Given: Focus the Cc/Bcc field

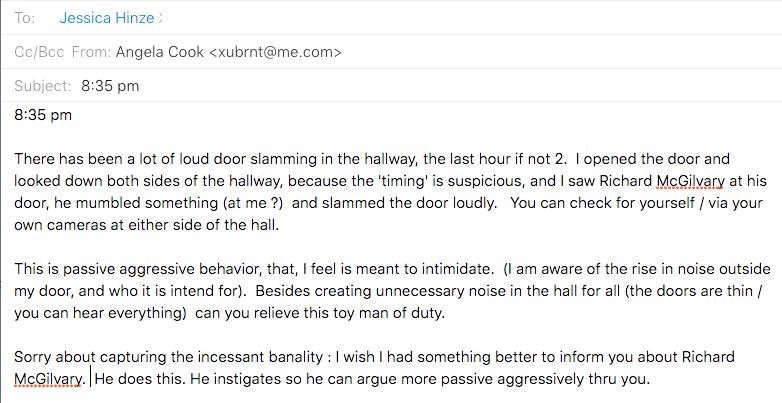Looking at the screenshot, I should (x=39, y=52).
